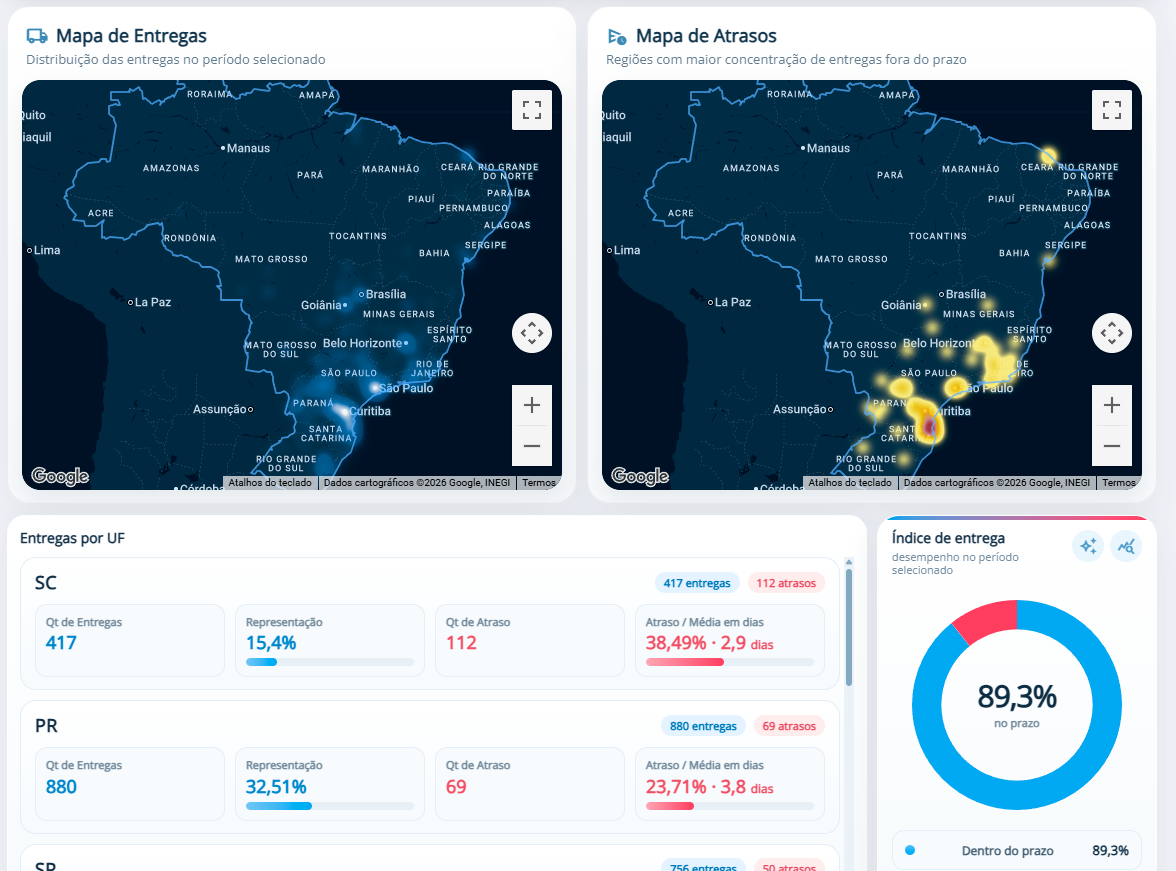This screenshot has height=871, width=1176.
Task: Click São Paulo label on the Entregas map
Action: pyautogui.click(x=406, y=388)
